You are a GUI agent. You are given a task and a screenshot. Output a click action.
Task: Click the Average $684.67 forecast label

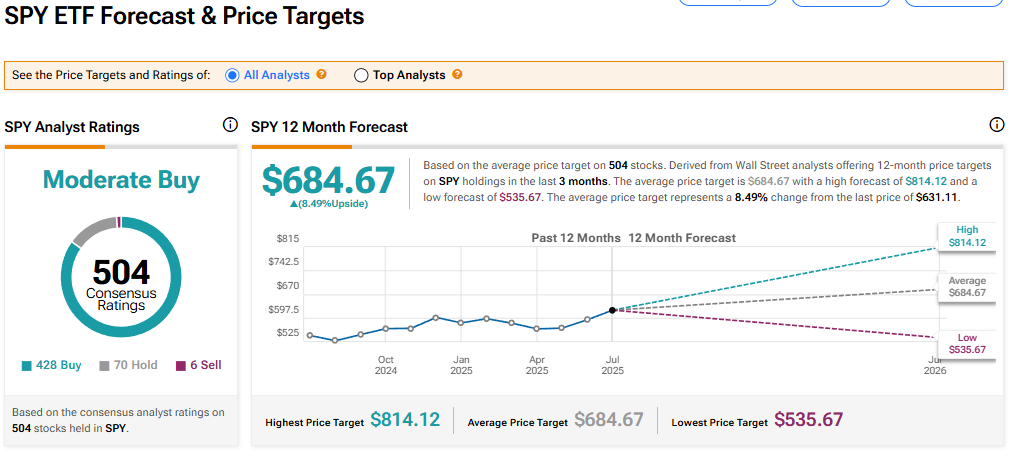pos(966,287)
